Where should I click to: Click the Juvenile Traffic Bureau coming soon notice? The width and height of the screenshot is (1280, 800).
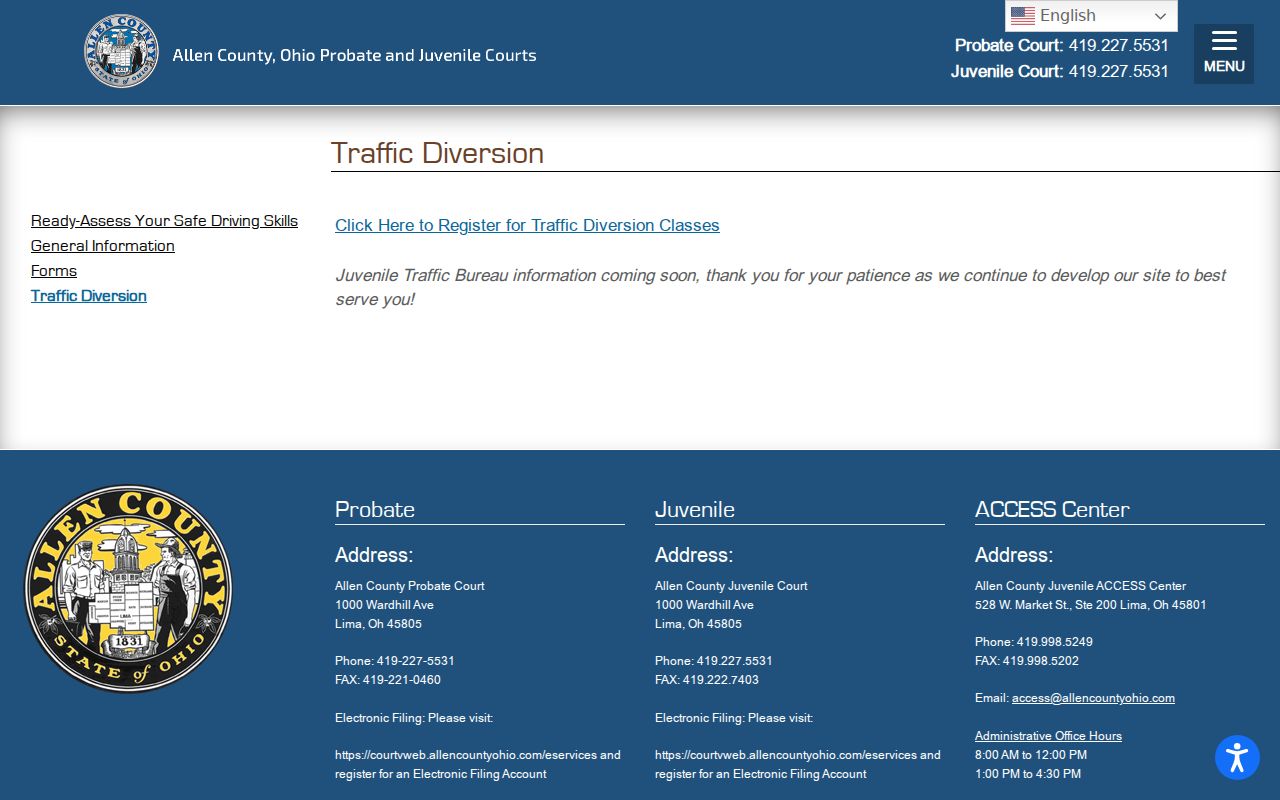pyautogui.click(x=781, y=287)
